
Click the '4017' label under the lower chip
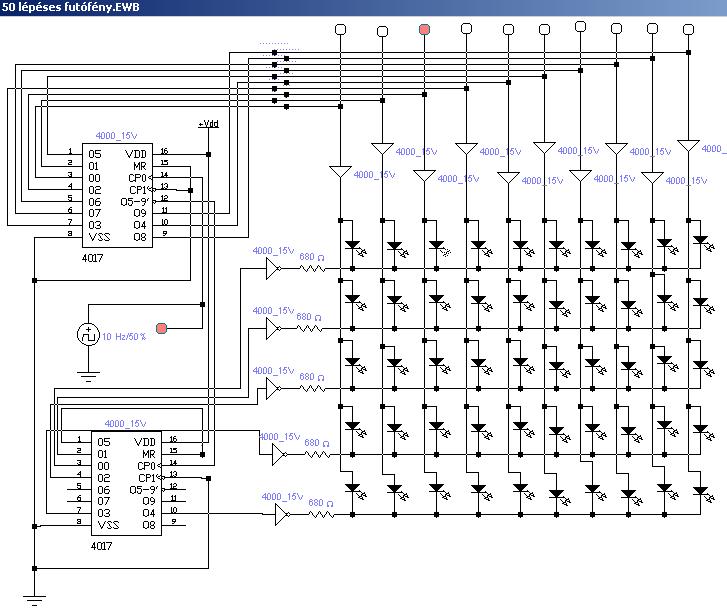(x=101, y=546)
